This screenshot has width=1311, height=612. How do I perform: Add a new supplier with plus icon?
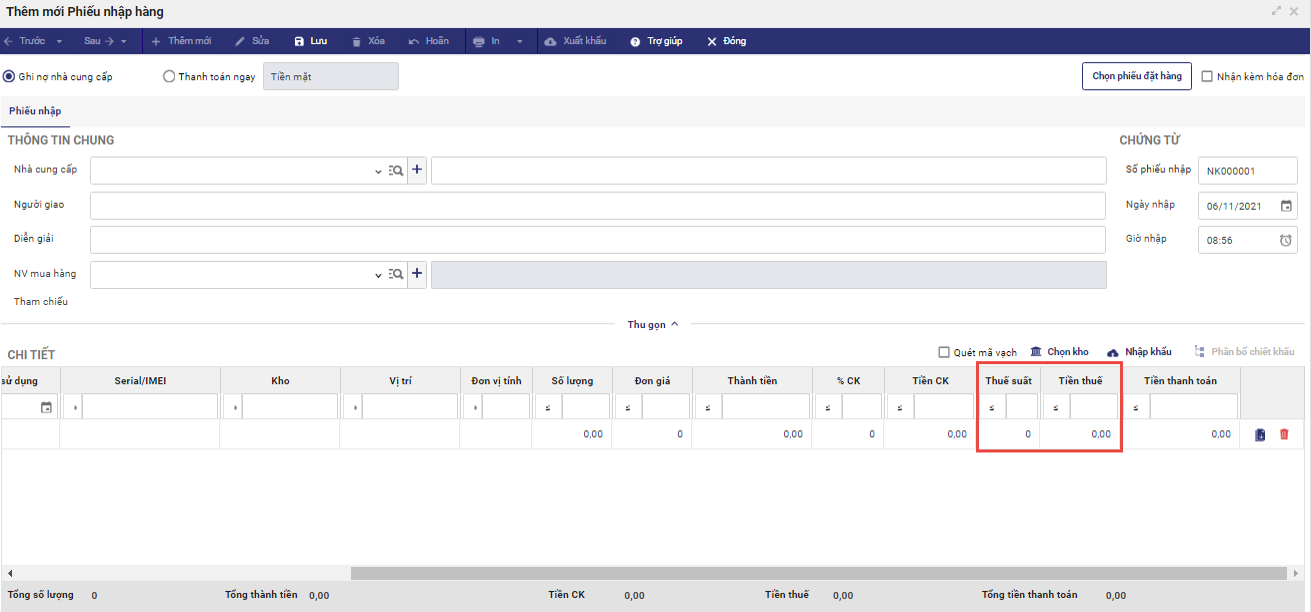pyautogui.click(x=417, y=171)
